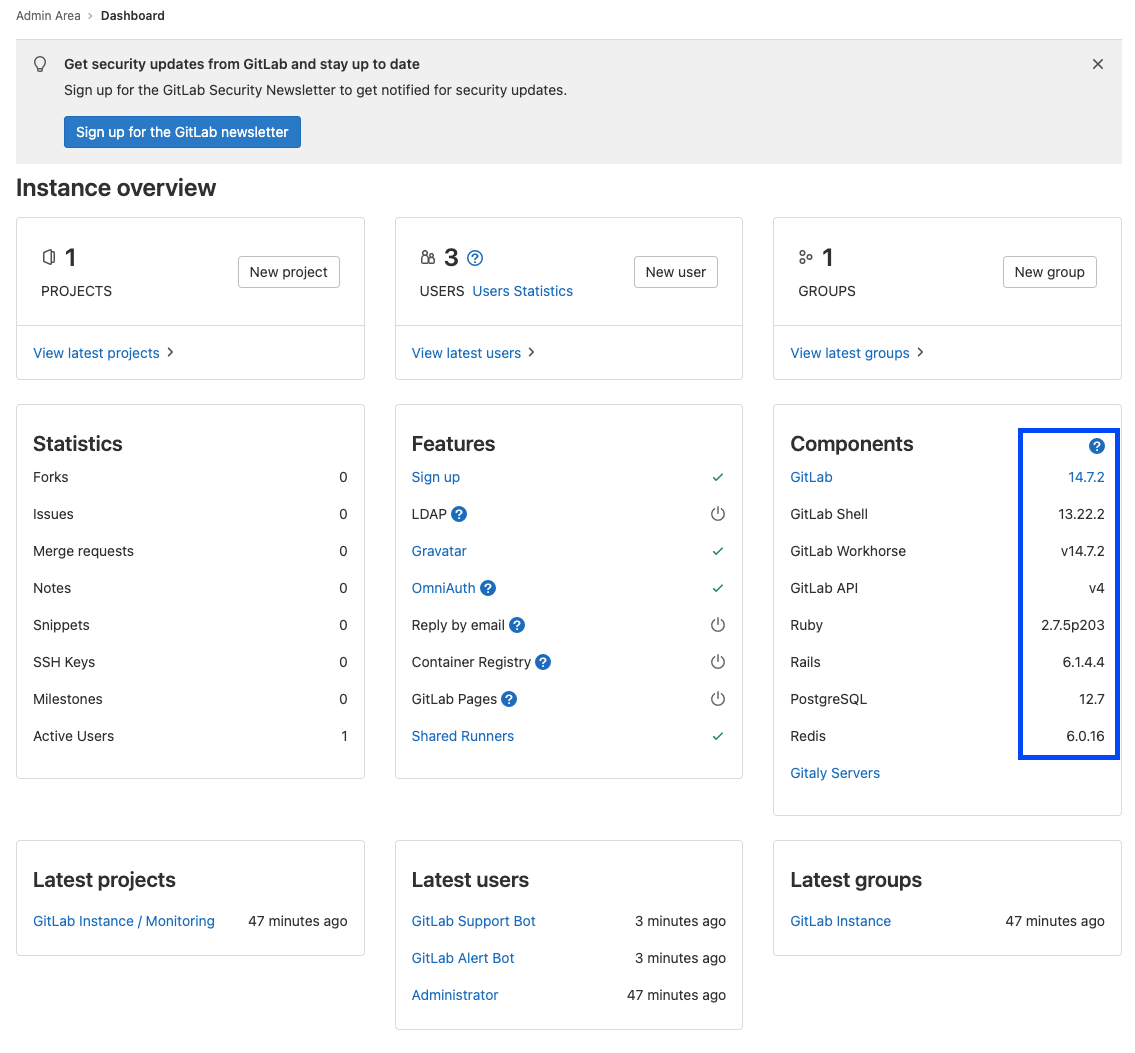The height and width of the screenshot is (1053, 1135).
Task: Click Container Registry help icon
Action: point(543,662)
